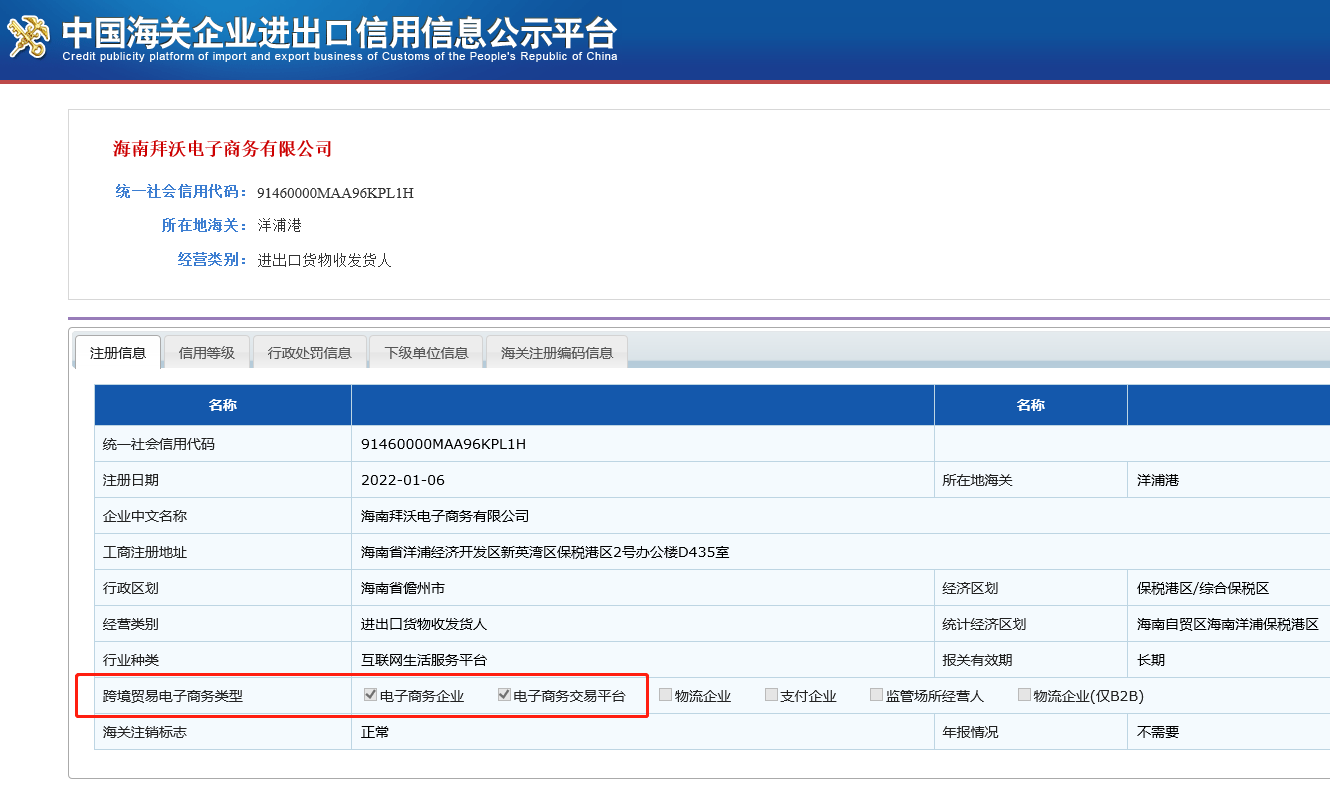Click the second 名称 column header
Viewport: 1330px width, 797px height.
coord(1031,405)
